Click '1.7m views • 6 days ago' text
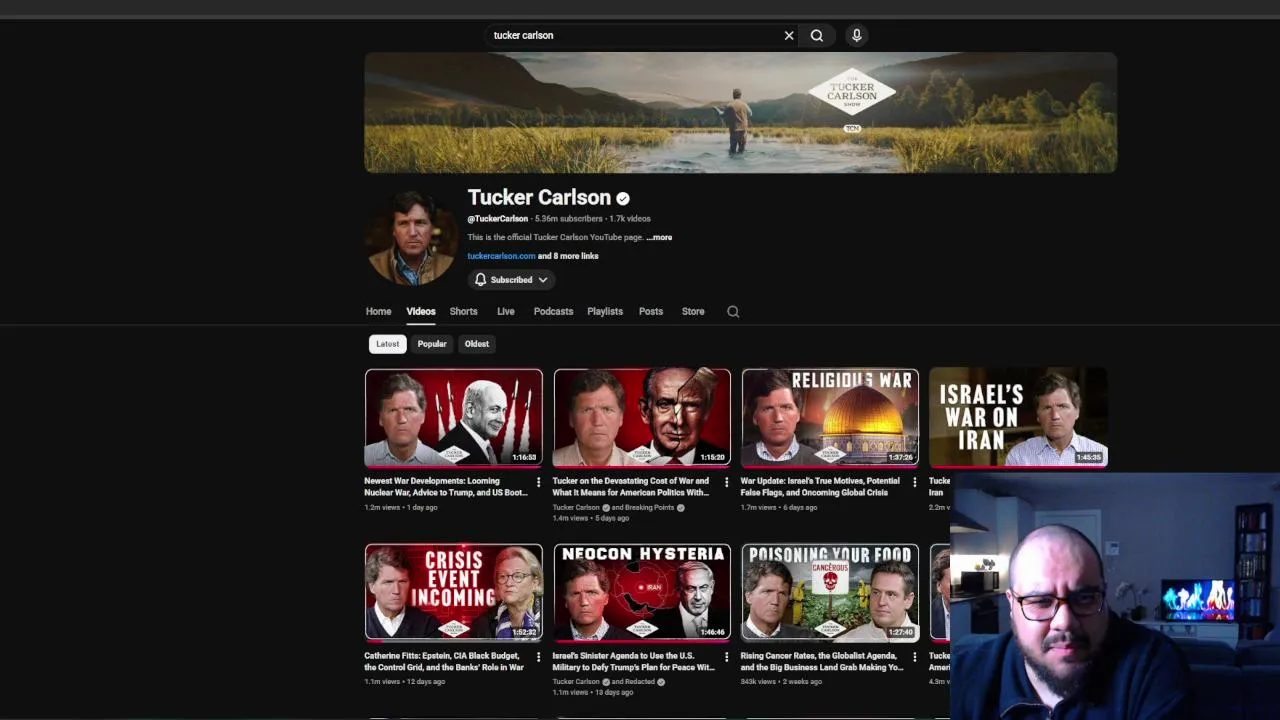The height and width of the screenshot is (720, 1280). [779, 507]
